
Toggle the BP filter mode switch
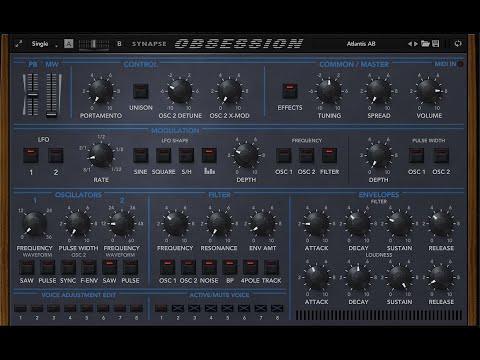pos(230,267)
